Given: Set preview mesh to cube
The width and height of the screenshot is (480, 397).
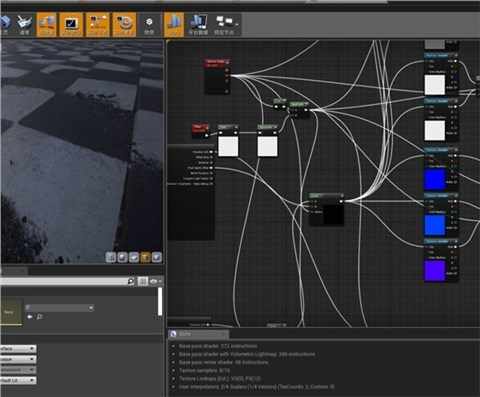Looking at the screenshot, I should (145, 257).
